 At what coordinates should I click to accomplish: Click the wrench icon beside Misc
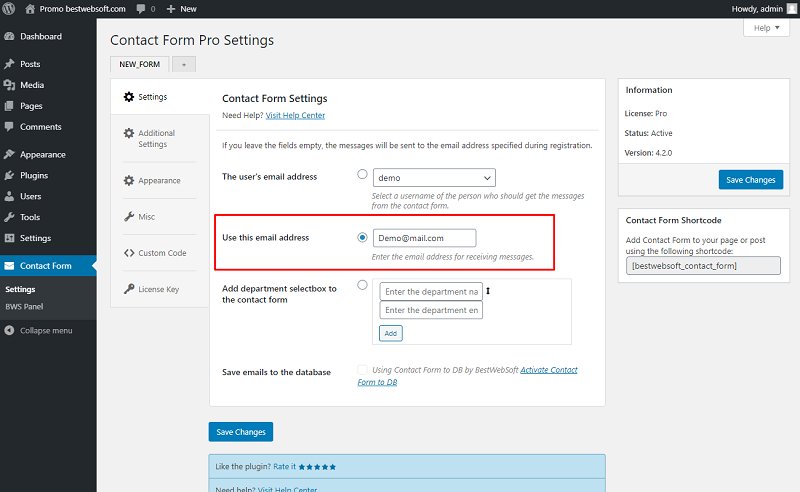129,216
